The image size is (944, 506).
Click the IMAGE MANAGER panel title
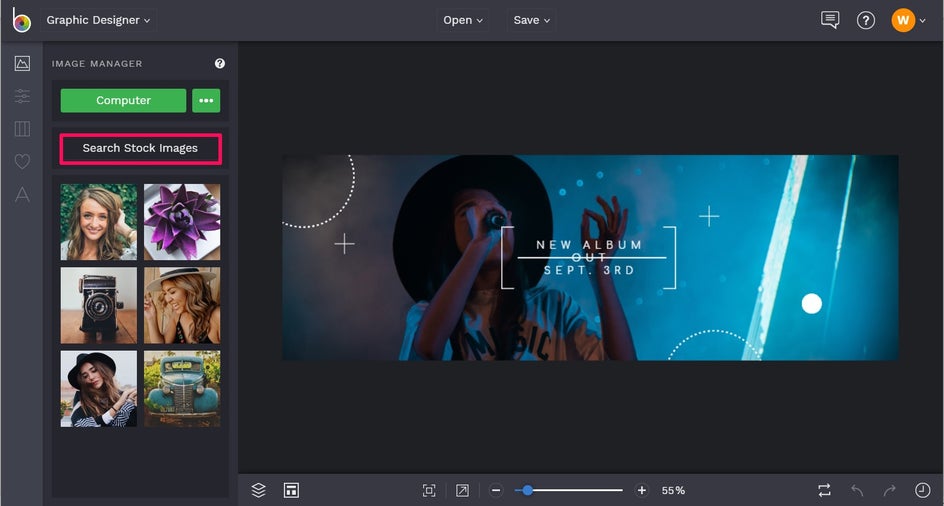click(x=97, y=63)
